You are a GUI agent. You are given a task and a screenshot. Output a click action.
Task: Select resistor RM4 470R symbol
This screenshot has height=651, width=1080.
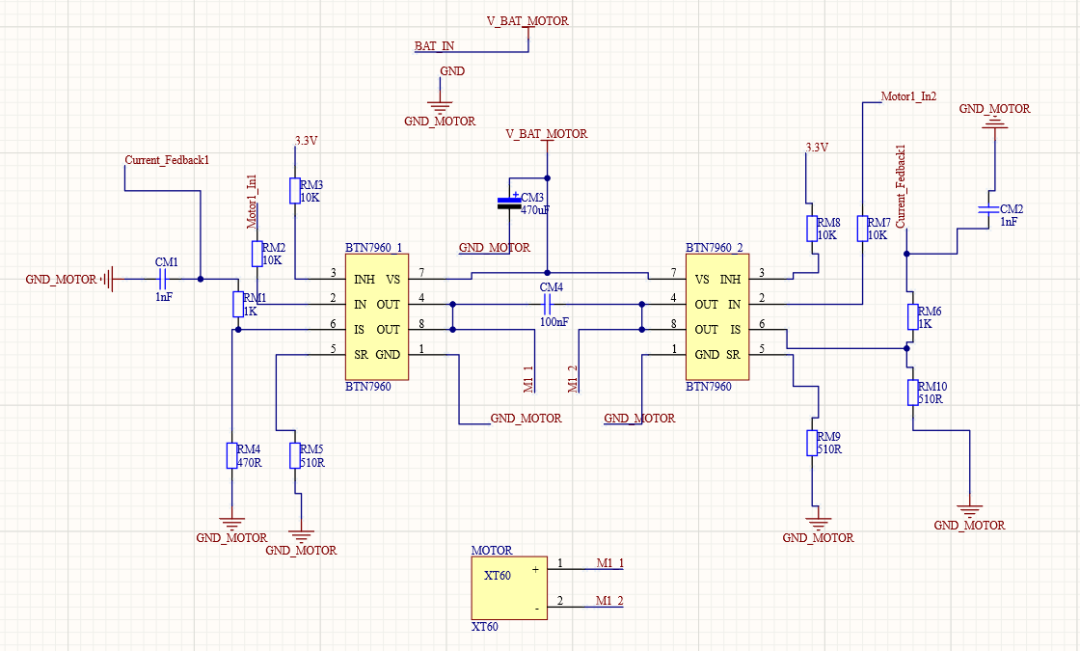pos(231,455)
